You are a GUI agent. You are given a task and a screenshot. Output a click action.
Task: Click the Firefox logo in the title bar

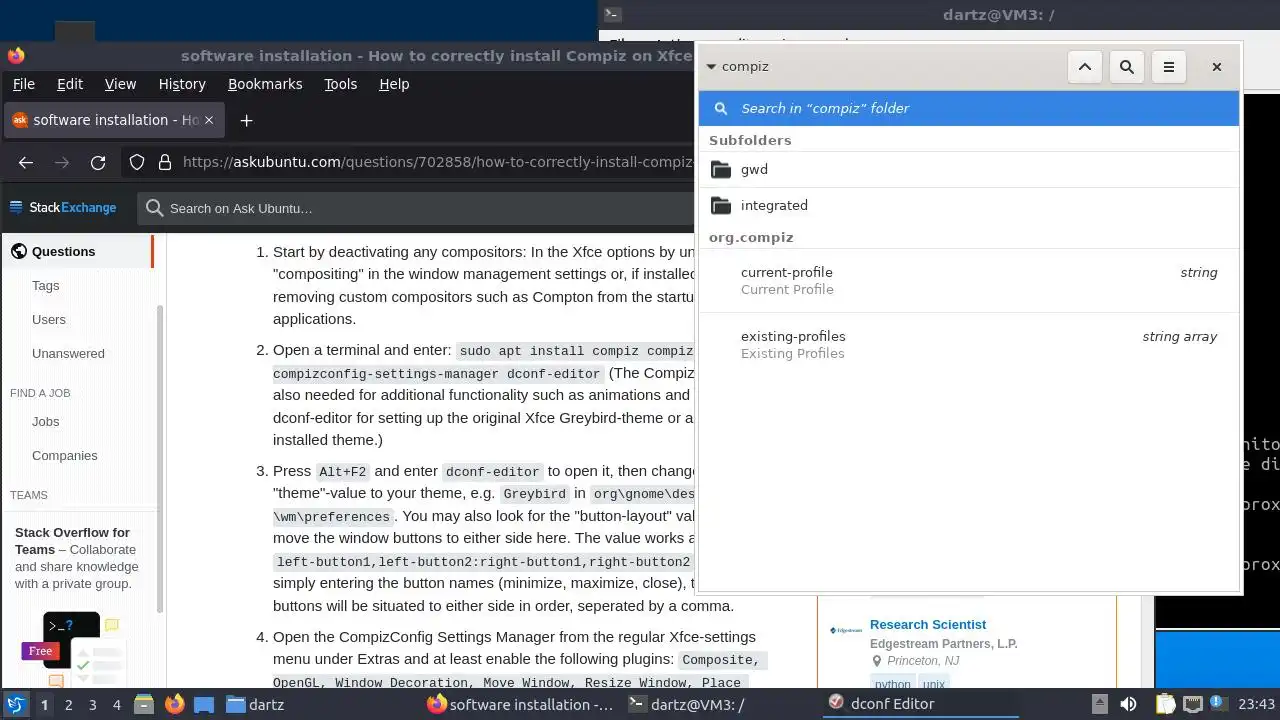(15, 56)
